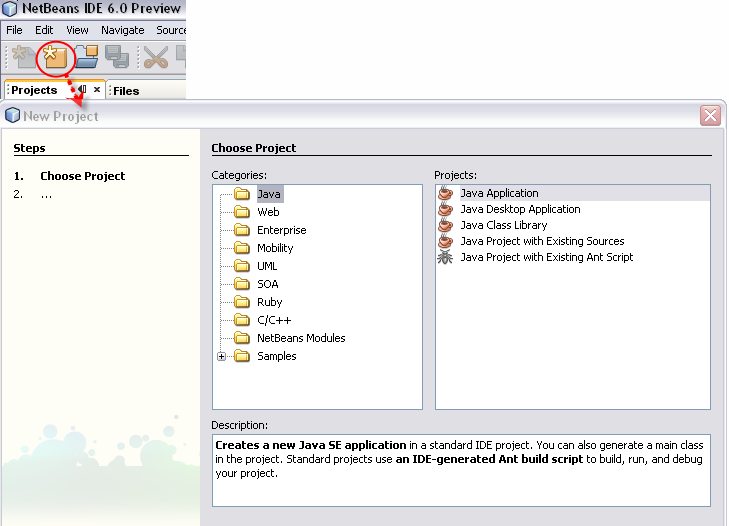Click the cube icon in New Project dialog title

coord(13,115)
